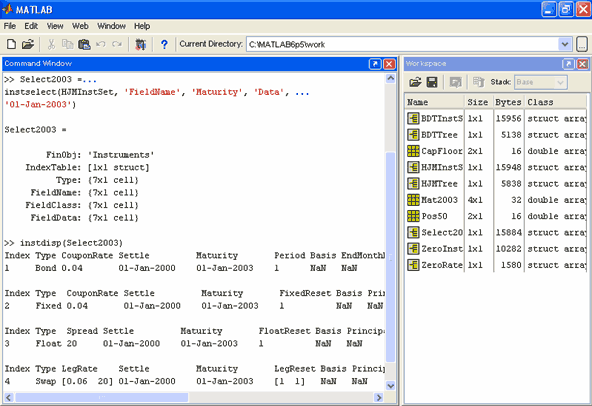The image size is (592, 406).
Task: Select HJMInstS variable icon in Workspace
Action: (413, 167)
